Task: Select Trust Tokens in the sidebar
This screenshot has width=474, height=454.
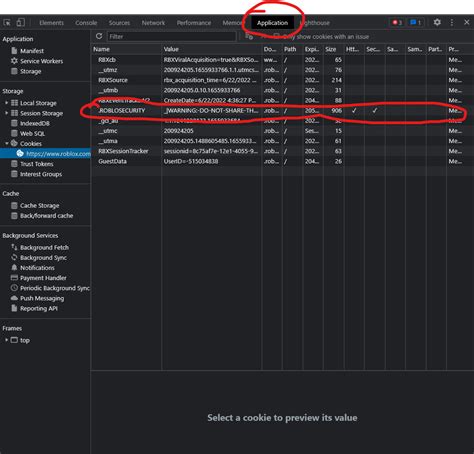Action: [32, 164]
